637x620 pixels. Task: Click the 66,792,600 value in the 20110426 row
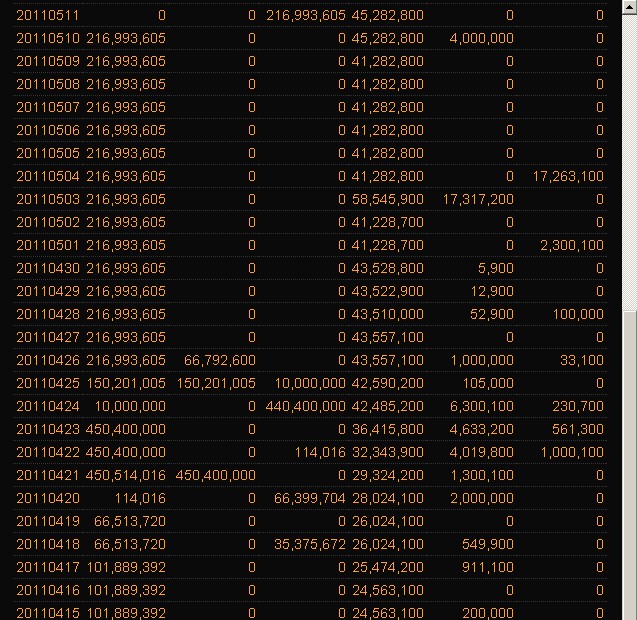(220, 360)
